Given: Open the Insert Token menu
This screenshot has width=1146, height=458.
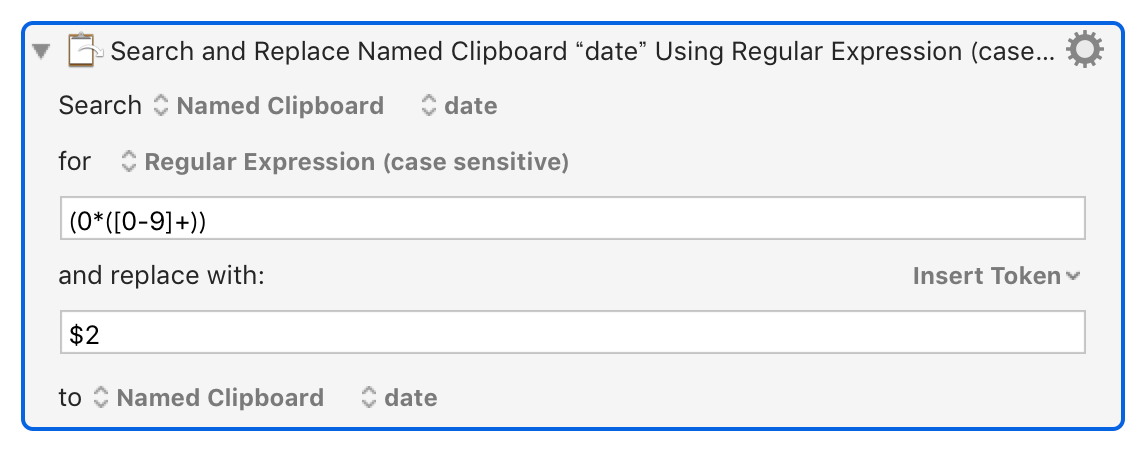Looking at the screenshot, I should [996, 276].
